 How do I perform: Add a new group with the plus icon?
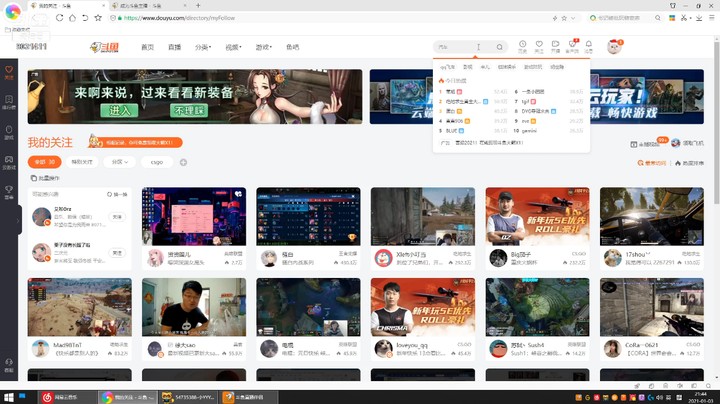point(183,162)
